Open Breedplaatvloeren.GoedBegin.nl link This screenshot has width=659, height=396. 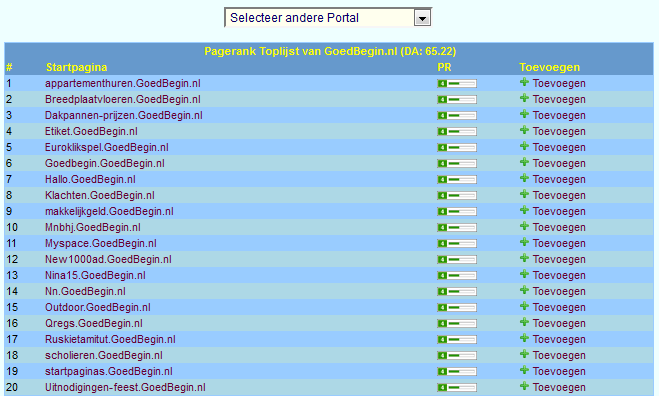point(123,99)
